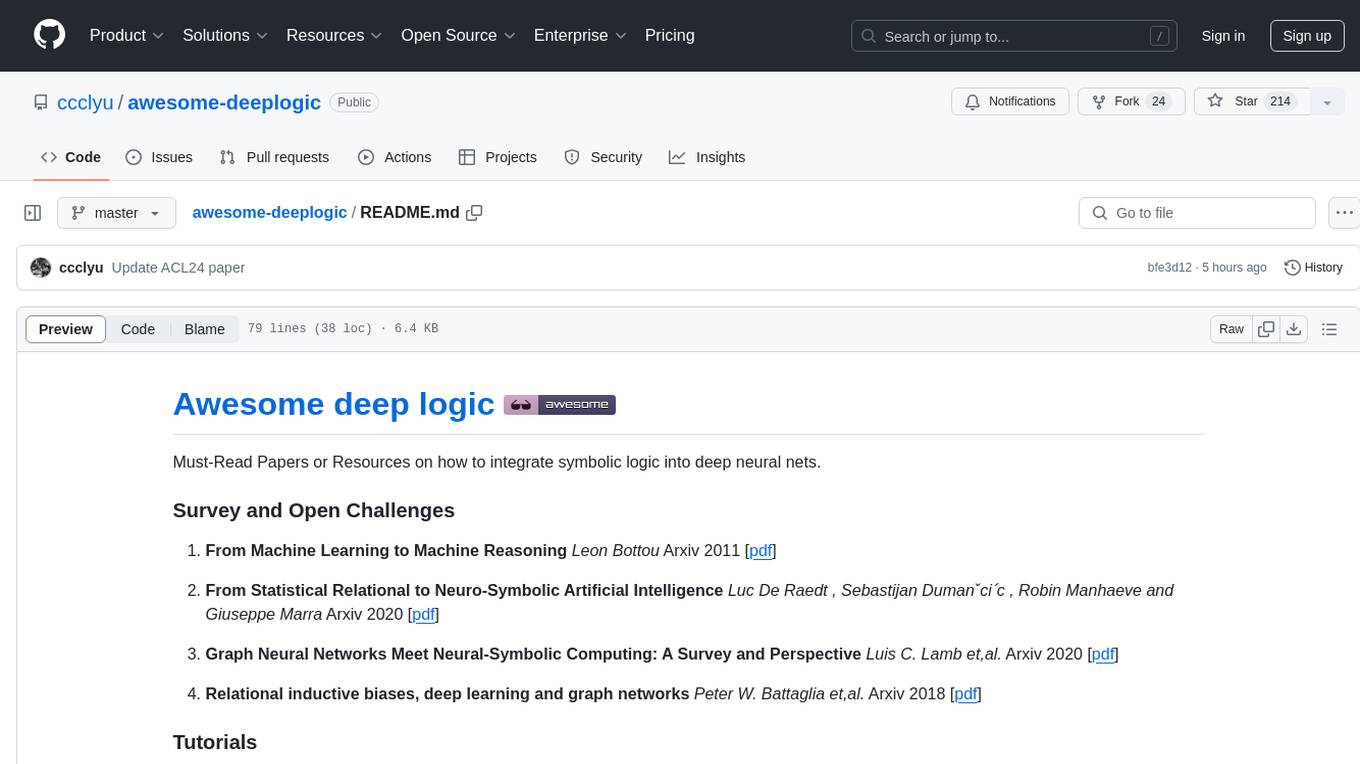1360x764 pixels.
Task: Open awesome-deeplogic breadcrumb link
Action: click(269, 212)
